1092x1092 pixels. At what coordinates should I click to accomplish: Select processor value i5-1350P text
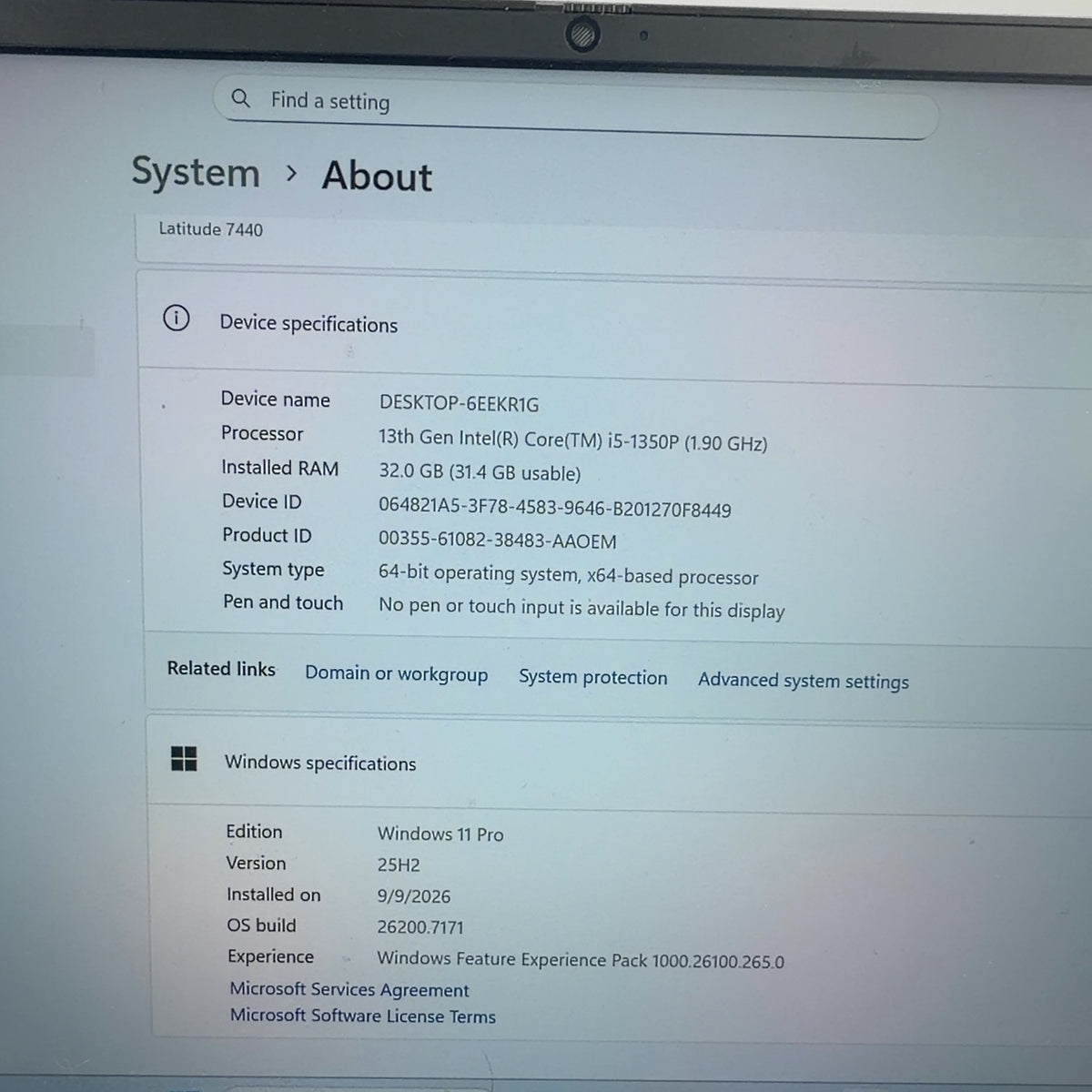[572, 440]
